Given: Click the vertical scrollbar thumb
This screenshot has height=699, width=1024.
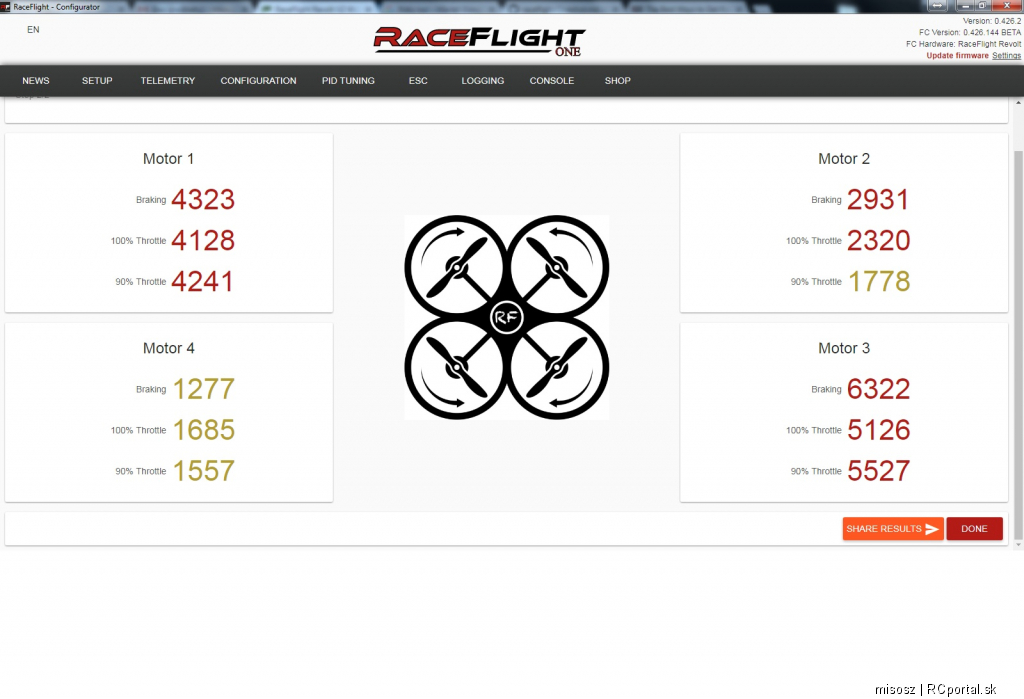Looking at the screenshot, I should (x=1018, y=344).
